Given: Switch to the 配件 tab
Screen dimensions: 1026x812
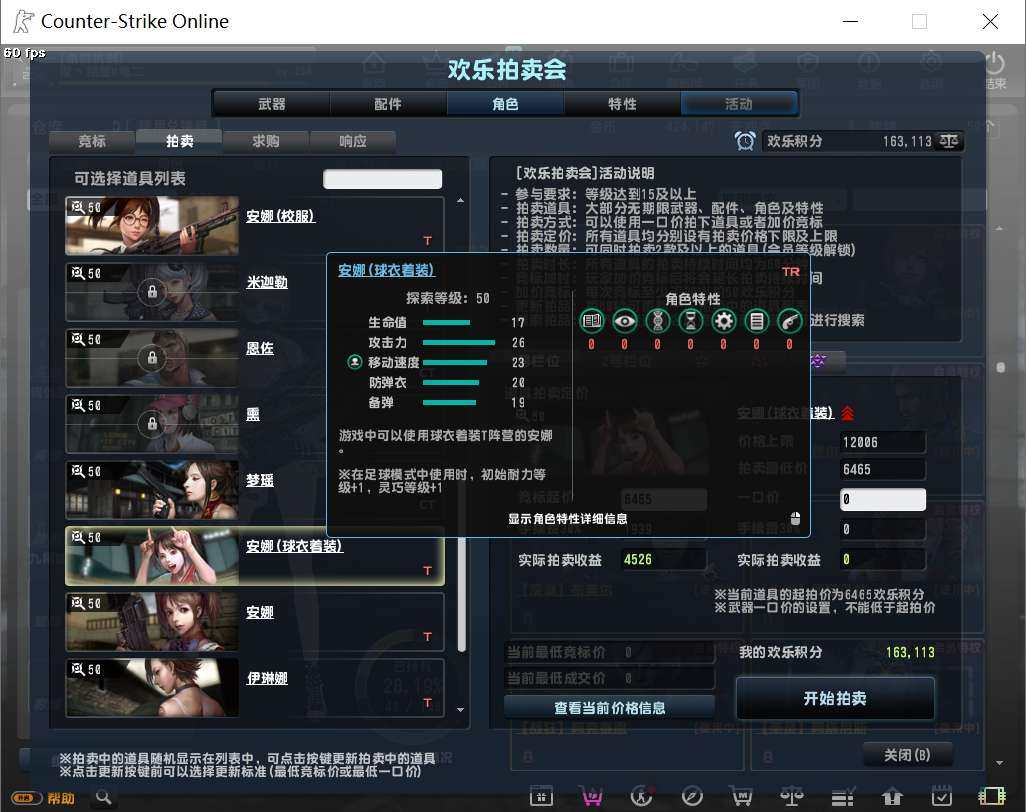Looking at the screenshot, I should coord(388,104).
